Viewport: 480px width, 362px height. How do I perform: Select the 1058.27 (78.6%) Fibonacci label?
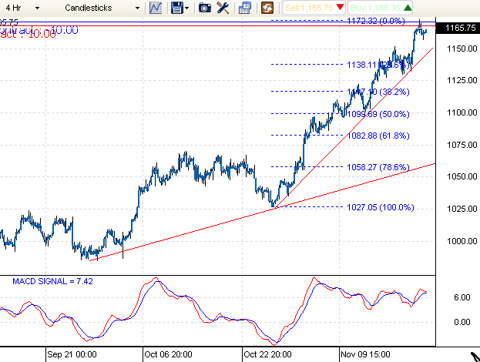[378, 167]
